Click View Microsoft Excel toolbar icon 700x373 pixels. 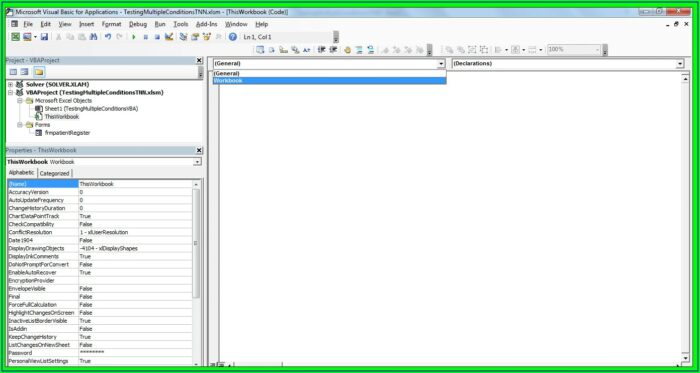[16, 37]
